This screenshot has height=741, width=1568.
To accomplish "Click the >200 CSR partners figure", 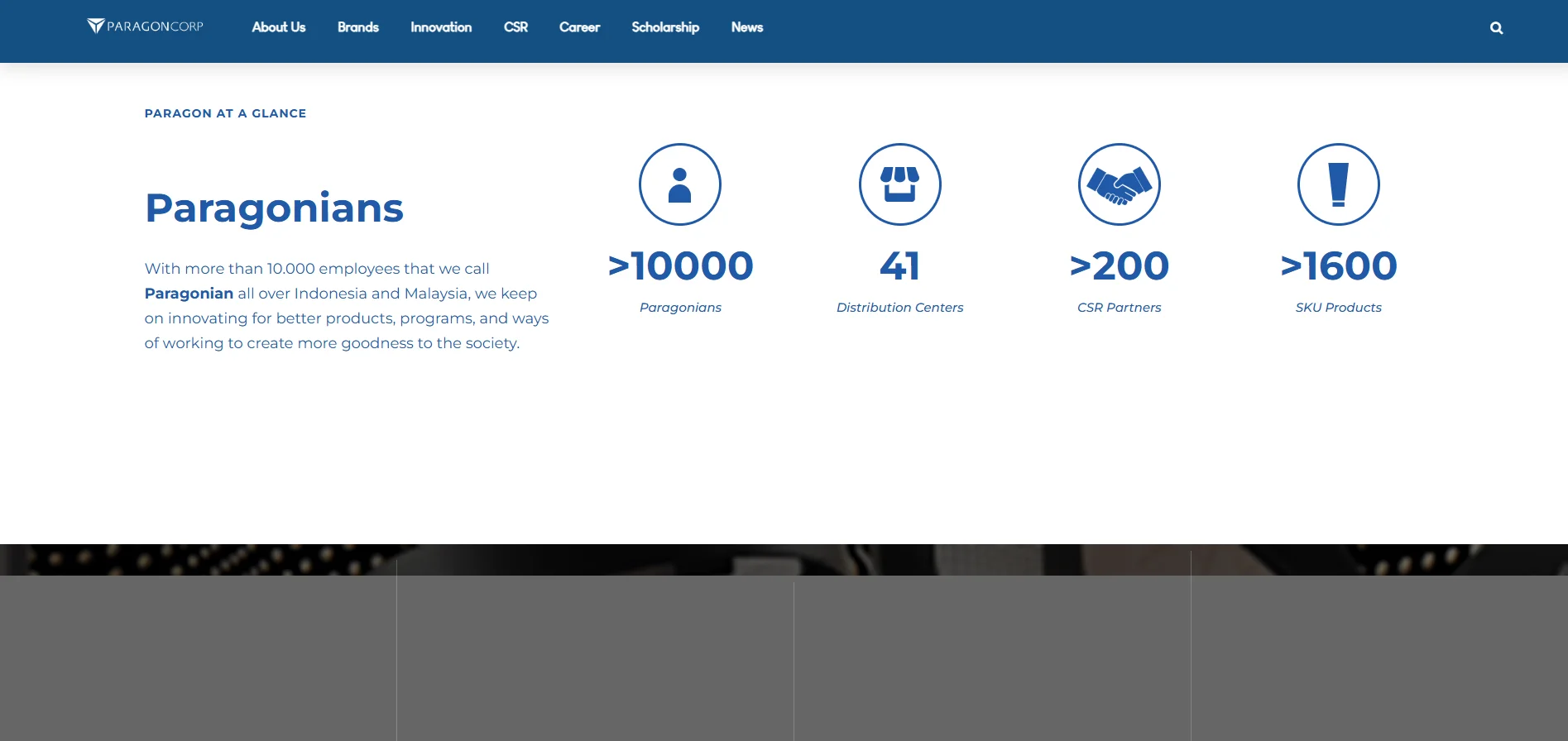I will [1119, 266].
